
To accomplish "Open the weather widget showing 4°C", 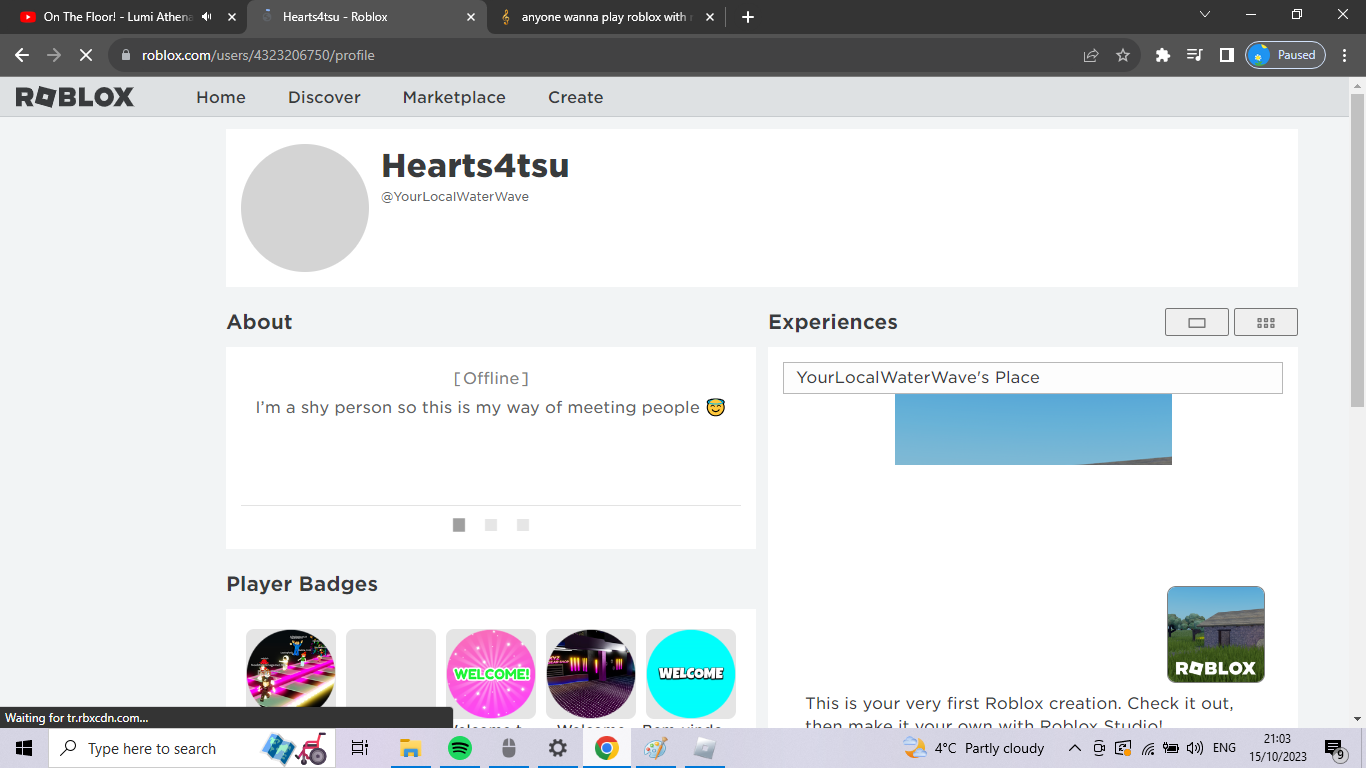I will (x=973, y=748).
